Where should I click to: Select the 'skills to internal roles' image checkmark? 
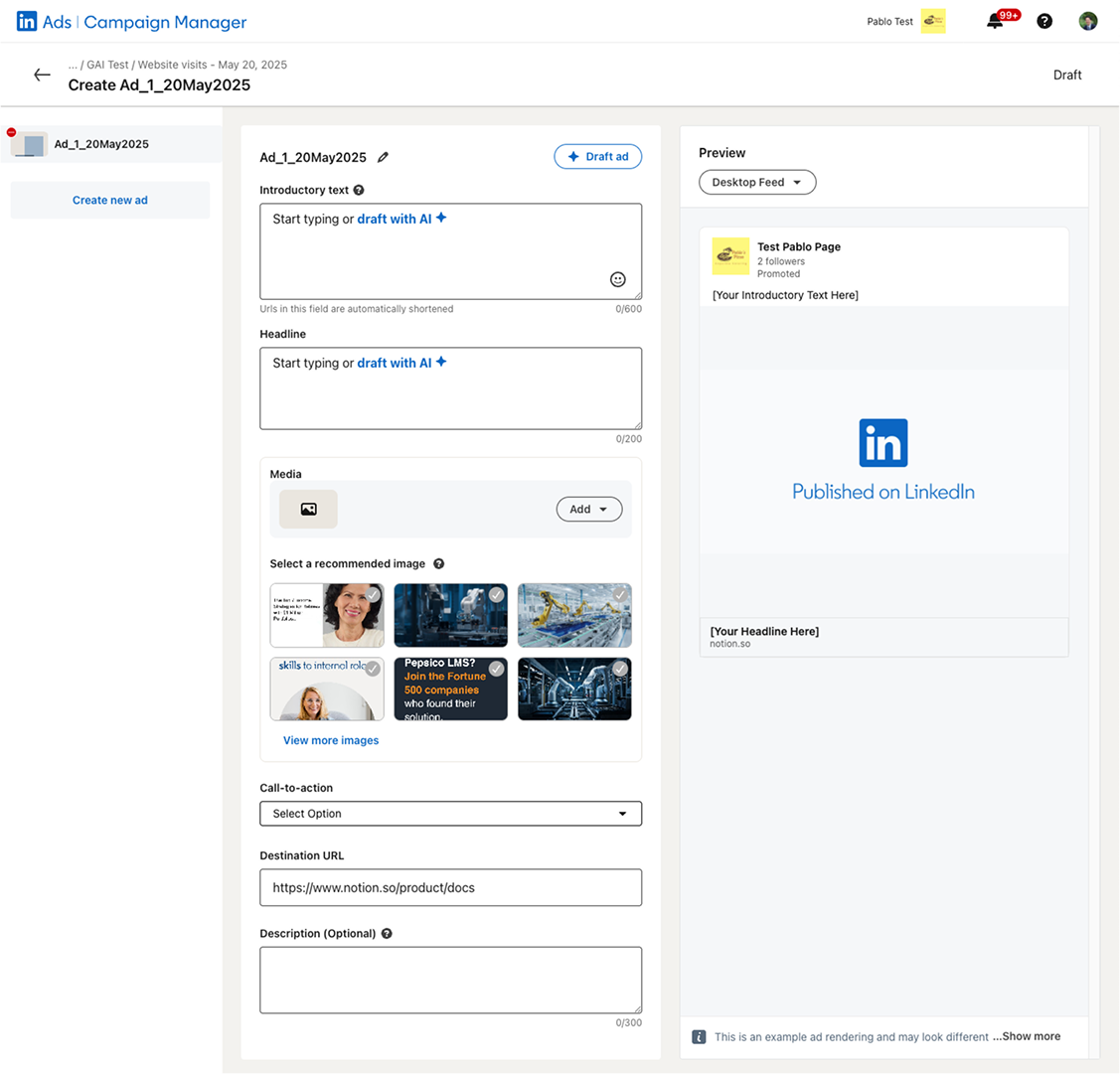click(372, 669)
